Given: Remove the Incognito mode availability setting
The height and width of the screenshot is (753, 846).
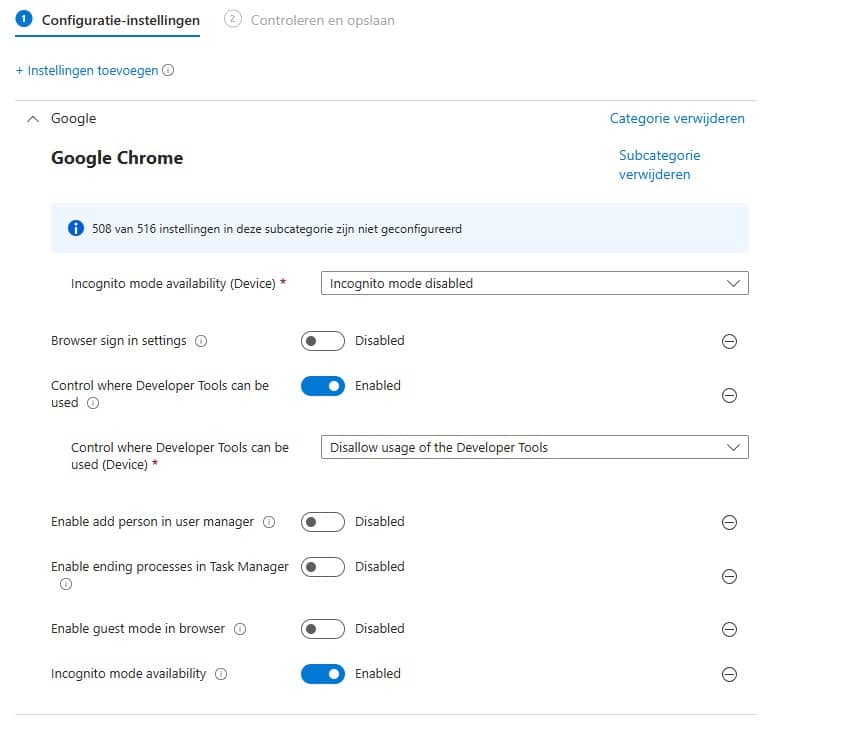Looking at the screenshot, I should pos(729,674).
